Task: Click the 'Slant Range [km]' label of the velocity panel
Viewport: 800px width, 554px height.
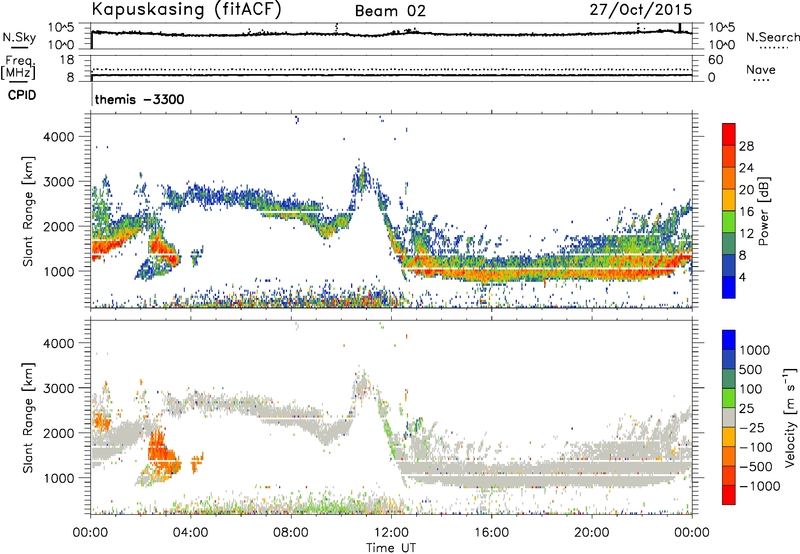Action: click(x=28, y=417)
